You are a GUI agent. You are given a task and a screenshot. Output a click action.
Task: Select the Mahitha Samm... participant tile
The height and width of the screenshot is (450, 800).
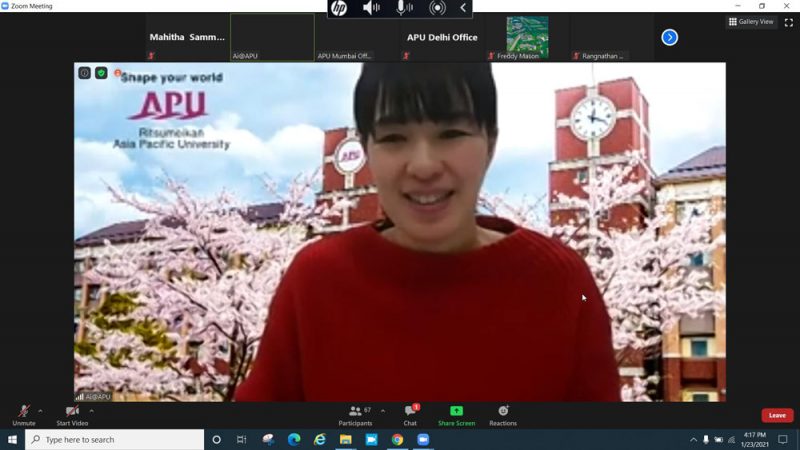click(x=187, y=37)
